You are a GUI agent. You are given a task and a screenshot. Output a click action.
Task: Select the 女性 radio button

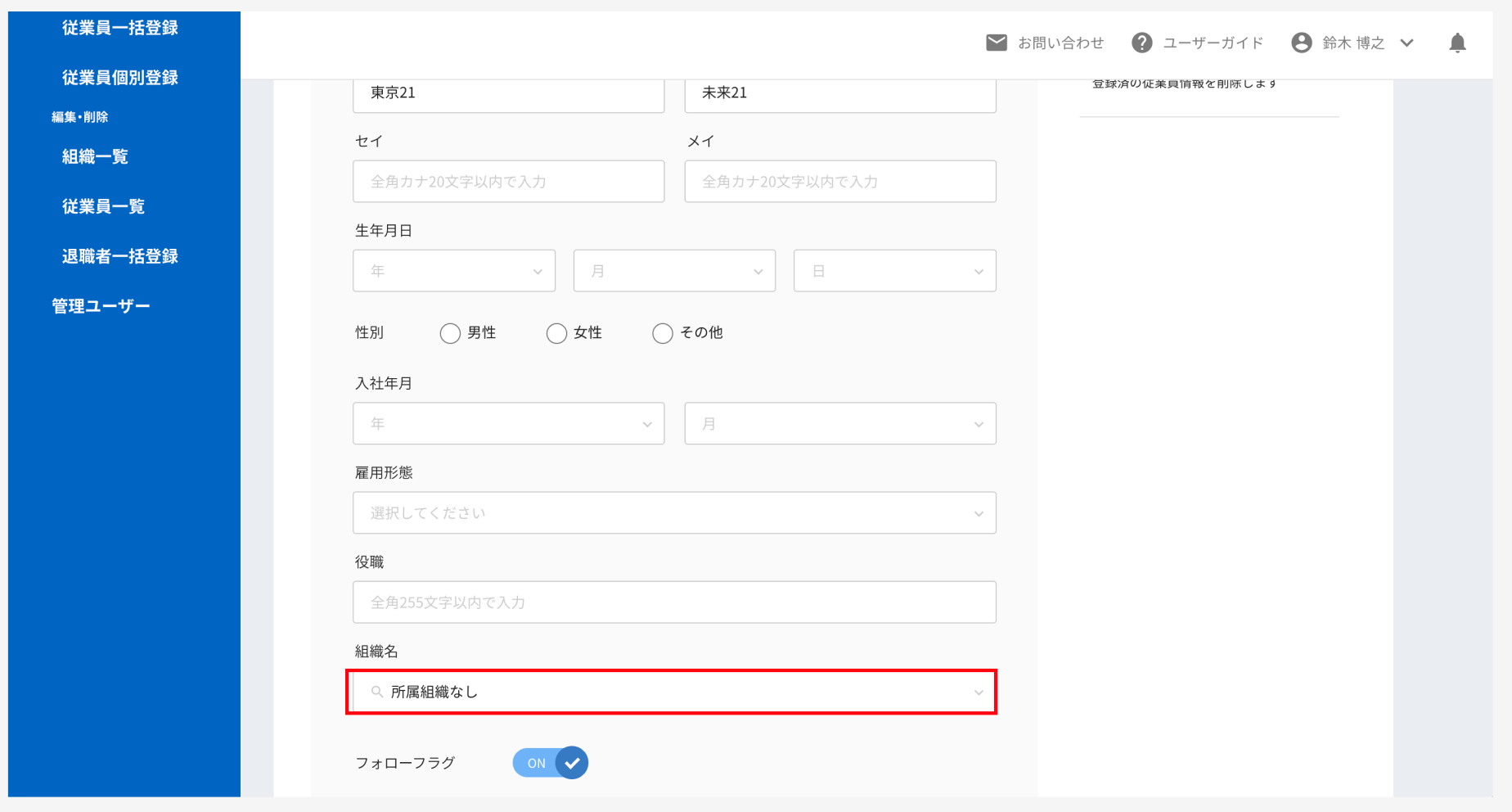click(x=556, y=333)
